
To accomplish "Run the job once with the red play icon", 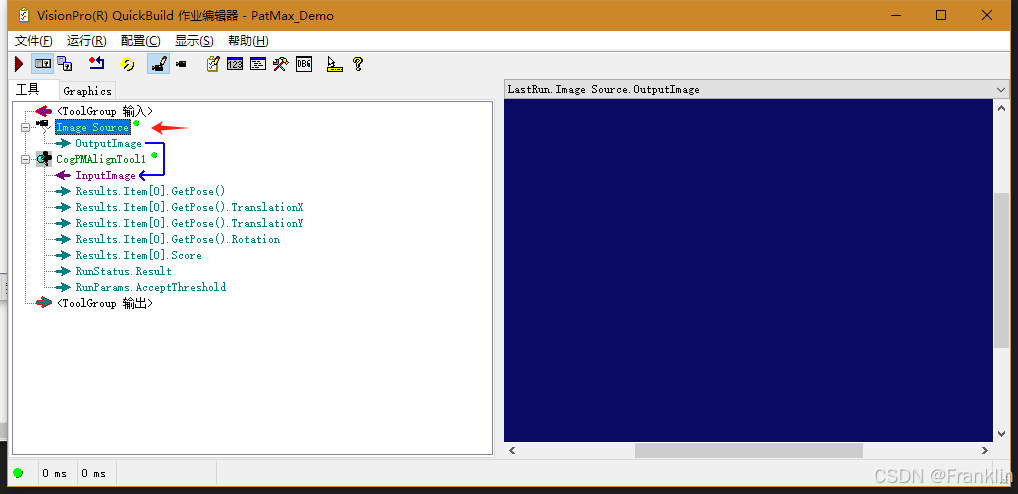I will coord(19,64).
